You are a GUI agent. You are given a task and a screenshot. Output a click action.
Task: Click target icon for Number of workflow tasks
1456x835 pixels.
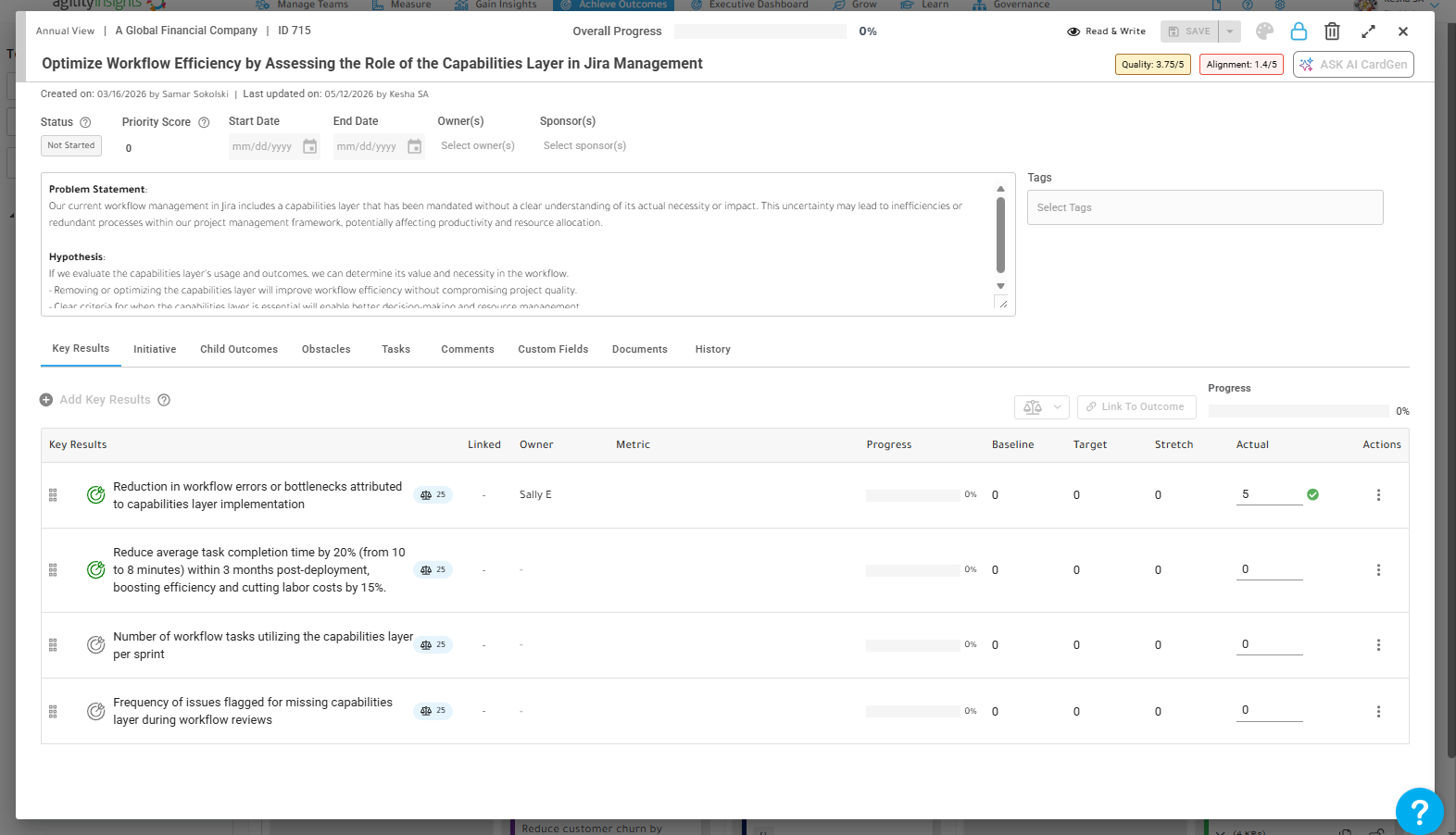95,645
